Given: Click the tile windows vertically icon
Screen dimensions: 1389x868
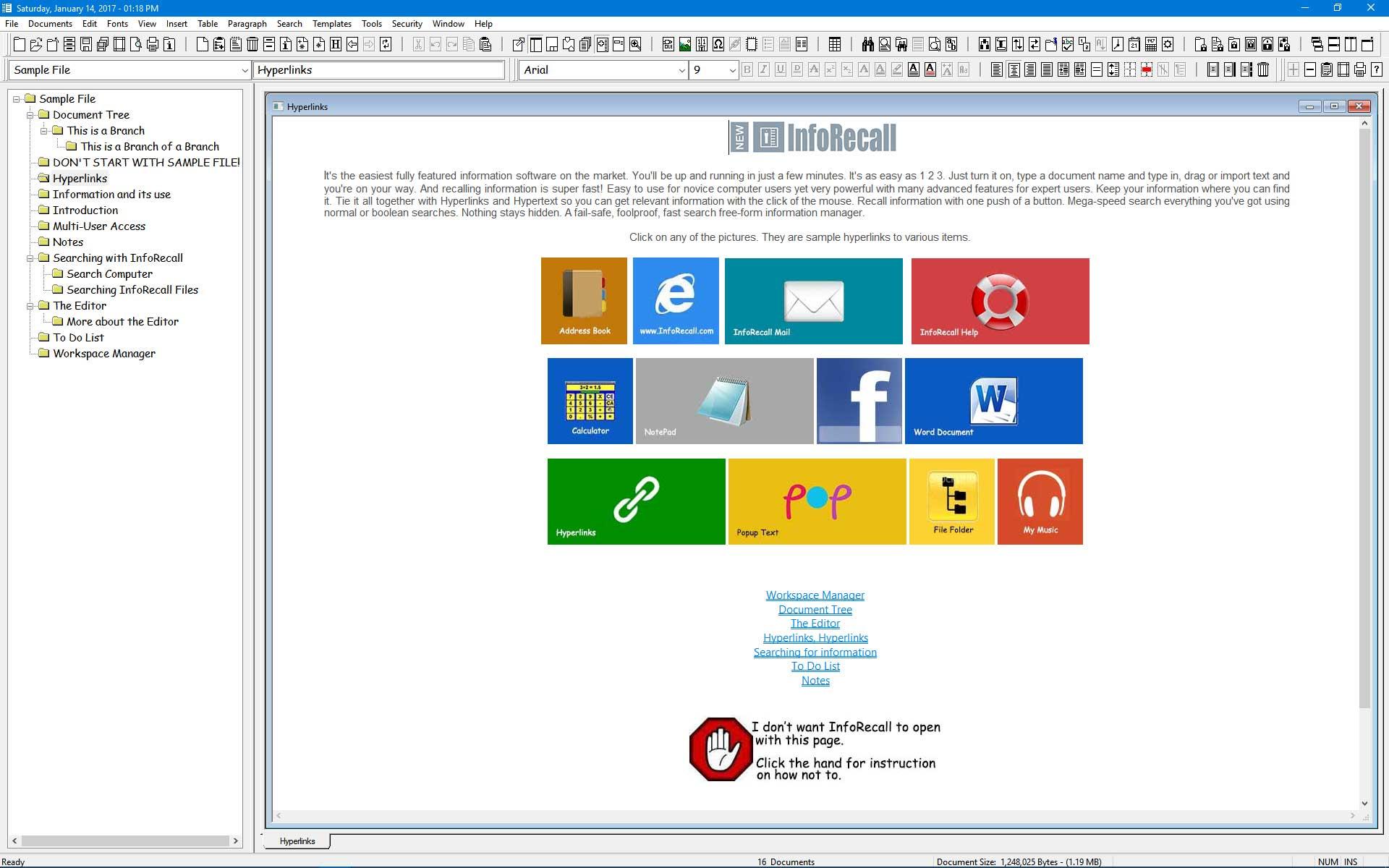Looking at the screenshot, I should [x=1351, y=45].
